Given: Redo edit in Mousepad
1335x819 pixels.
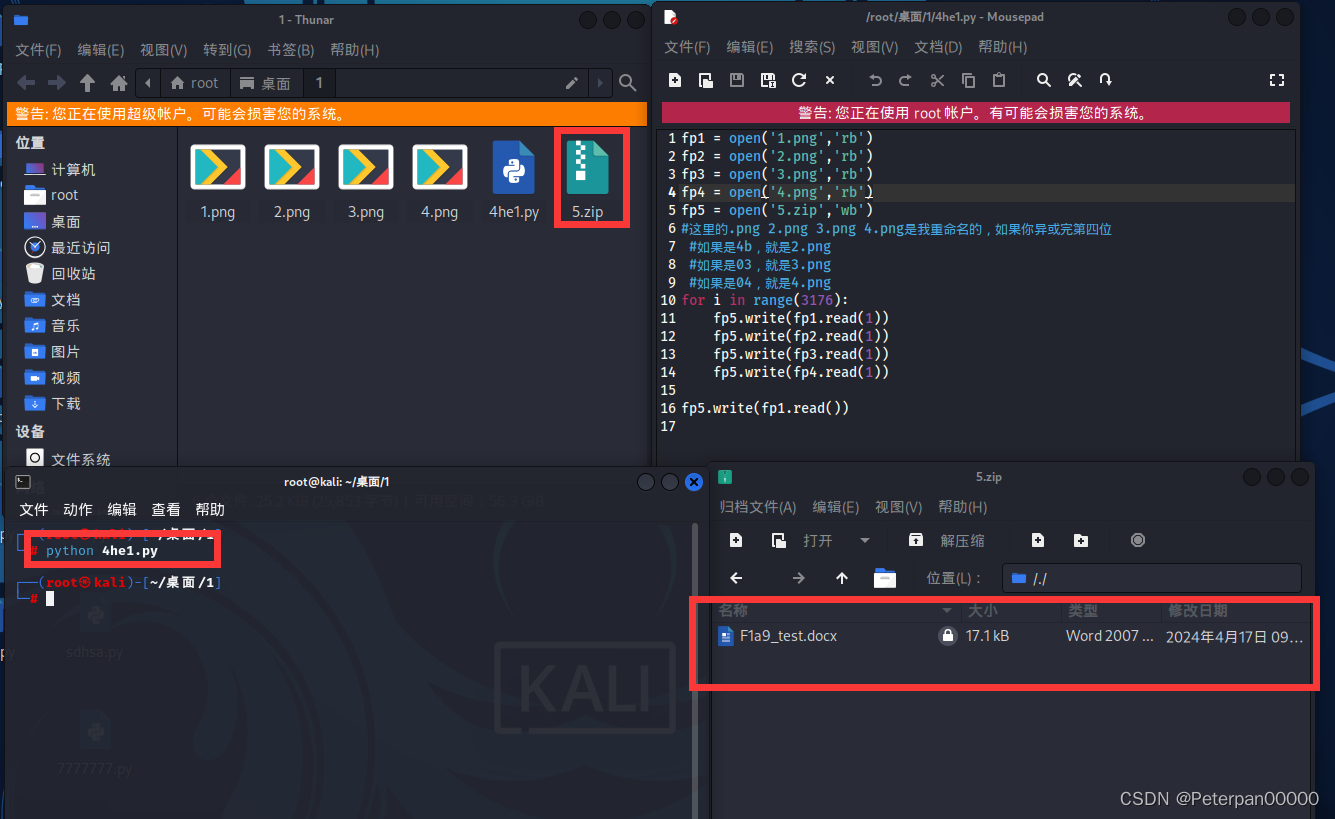Looking at the screenshot, I should [906, 80].
